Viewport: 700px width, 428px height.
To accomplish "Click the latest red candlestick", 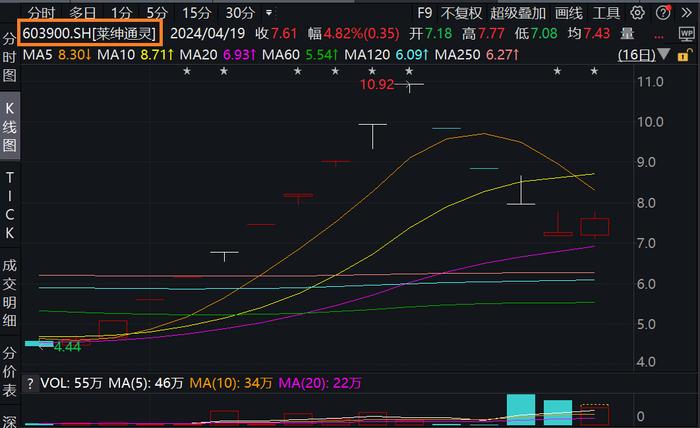I will point(595,227).
